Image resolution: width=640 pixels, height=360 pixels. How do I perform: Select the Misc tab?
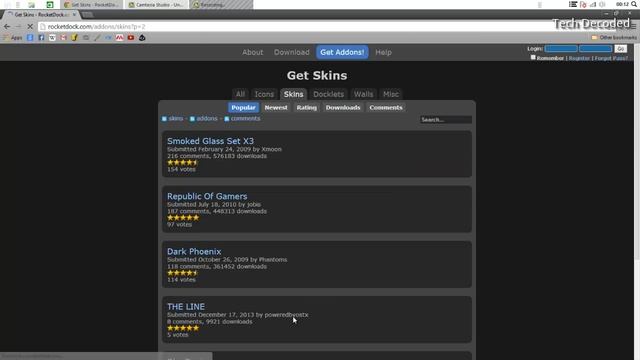(391, 94)
